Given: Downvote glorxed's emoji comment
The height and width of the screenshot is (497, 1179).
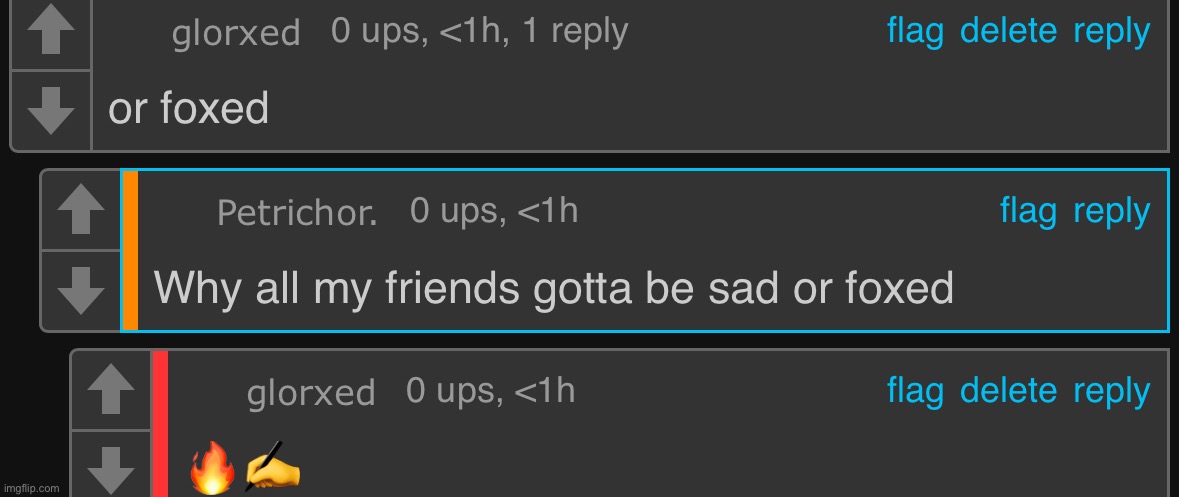Looking at the screenshot, I should [x=111, y=466].
